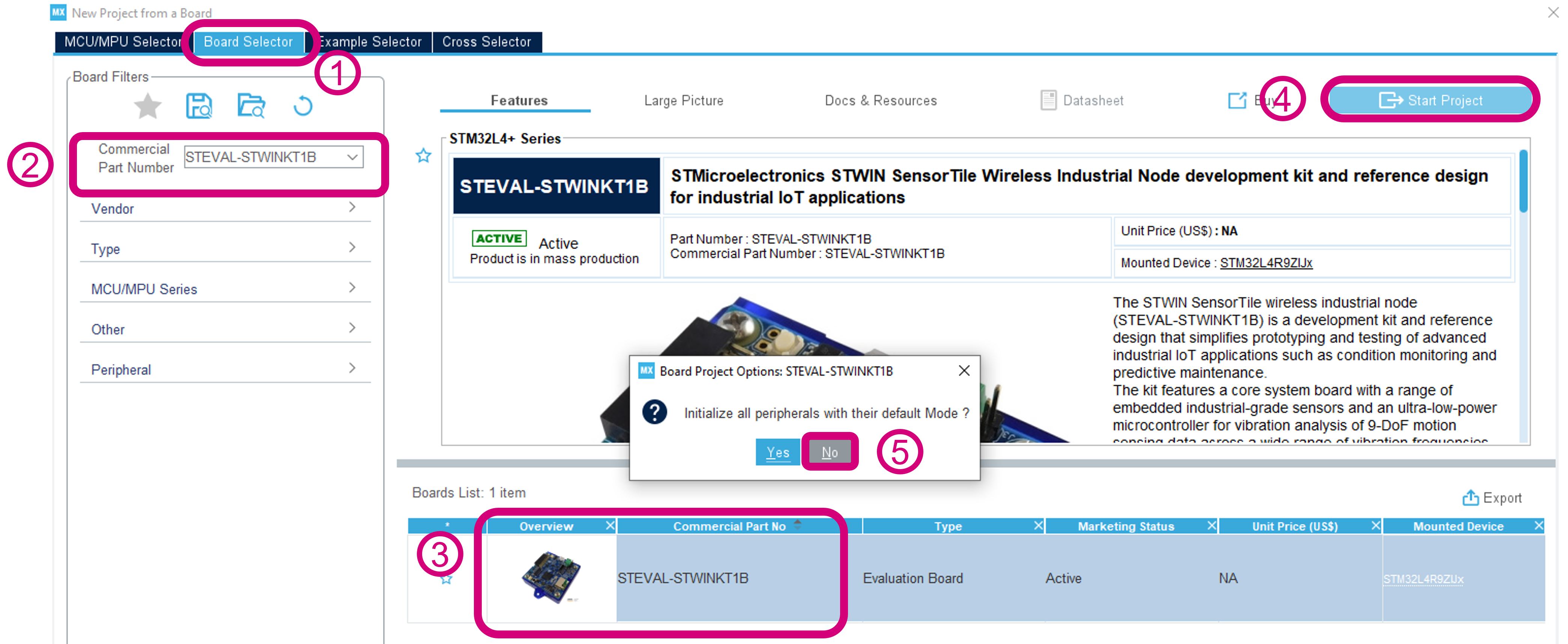Open the MCU/MPU Selector tab
Image resolution: width=1568 pixels, height=644 pixels.
(x=123, y=42)
